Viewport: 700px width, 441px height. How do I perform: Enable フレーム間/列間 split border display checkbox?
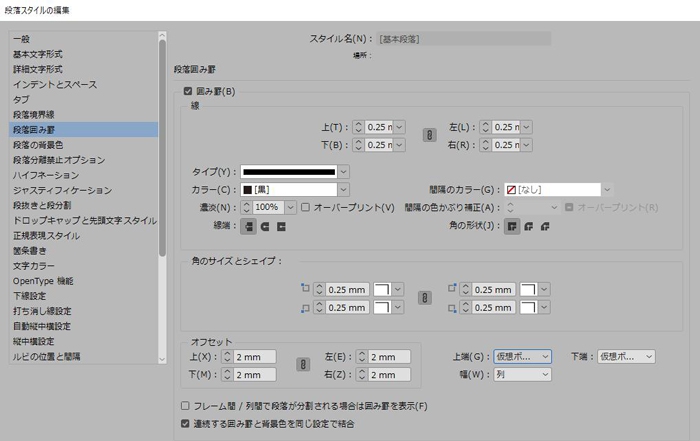point(185,406)
